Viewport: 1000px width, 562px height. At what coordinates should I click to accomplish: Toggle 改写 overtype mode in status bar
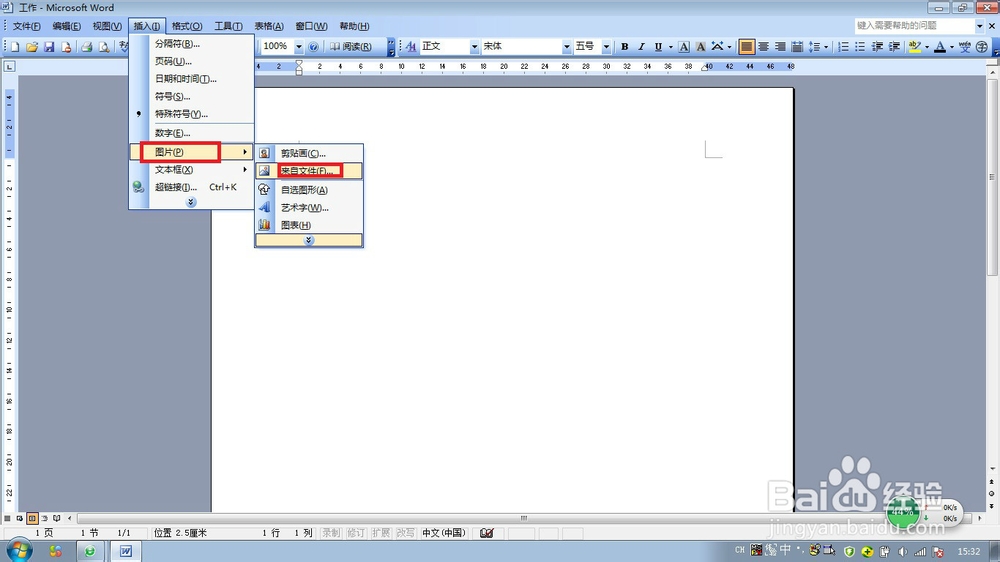pyautogui.click(x=406, y=533)
